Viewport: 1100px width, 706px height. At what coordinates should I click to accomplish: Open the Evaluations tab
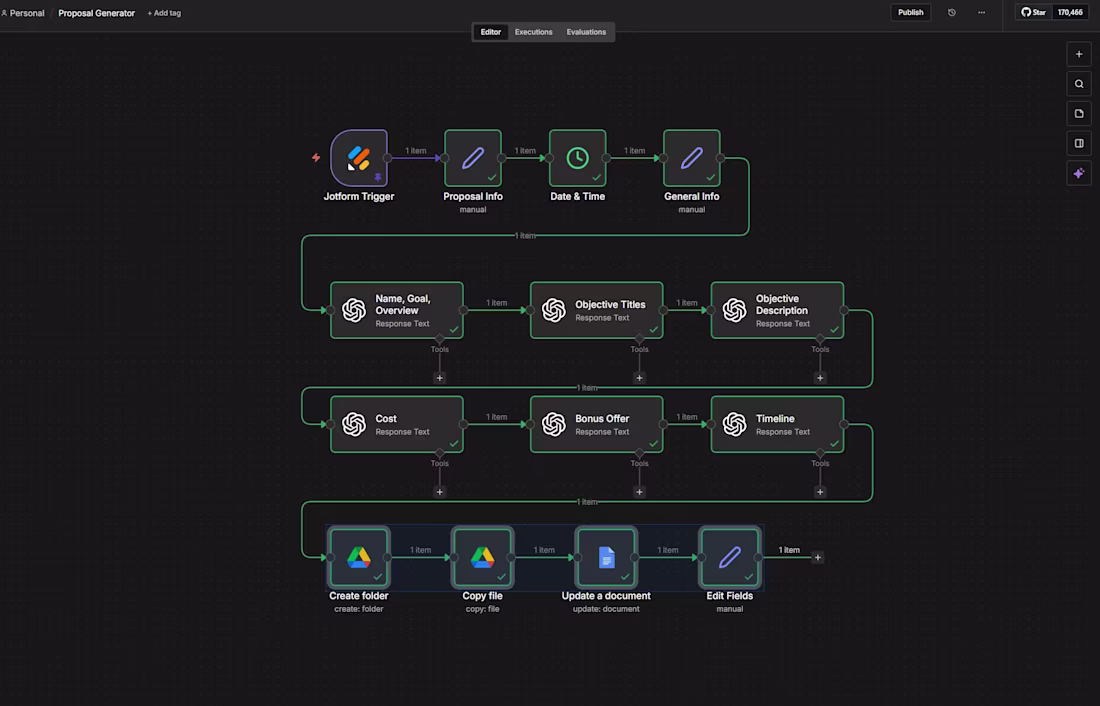[x=586, y=31]
